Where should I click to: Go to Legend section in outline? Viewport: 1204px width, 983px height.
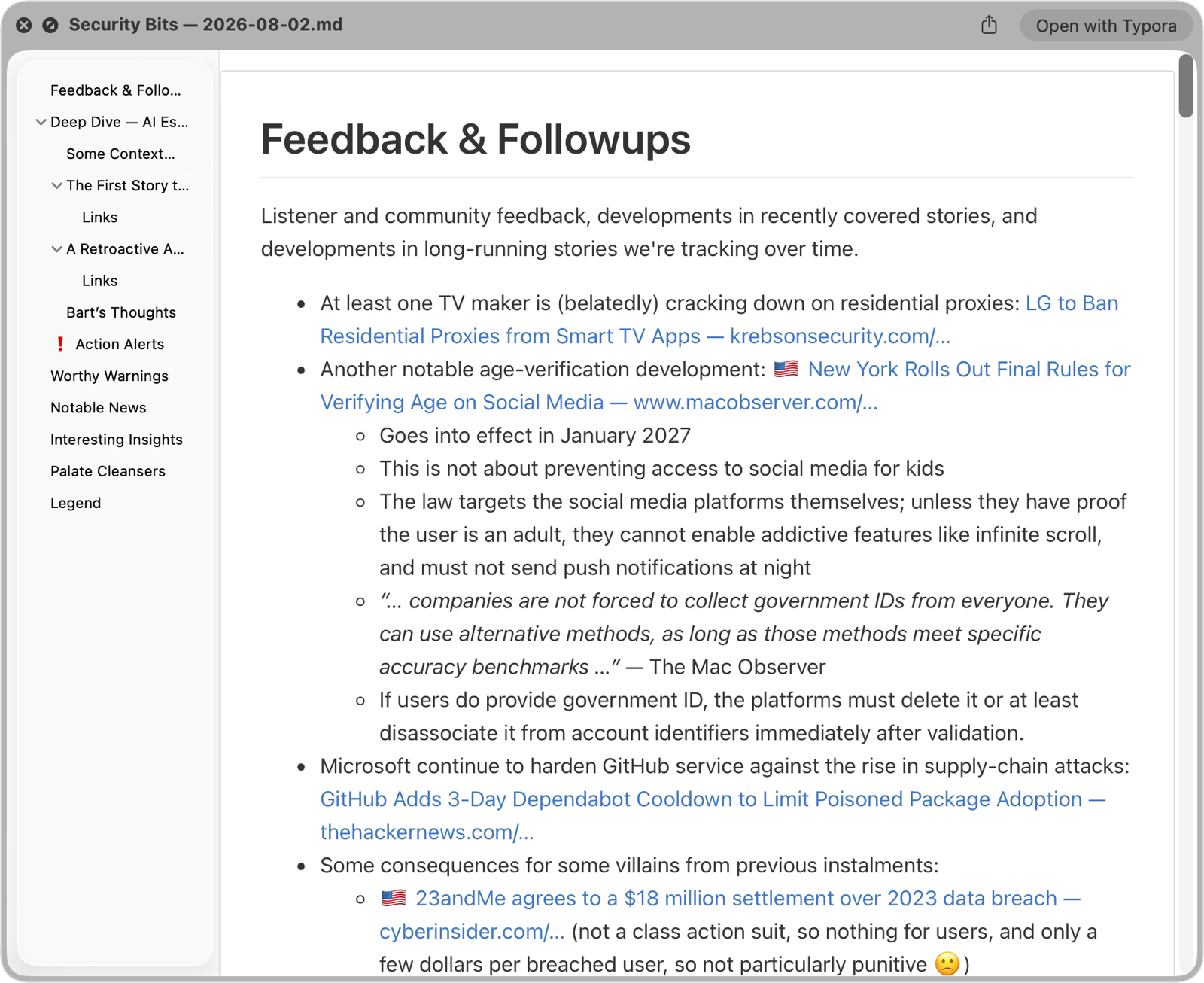pos(75,503)
